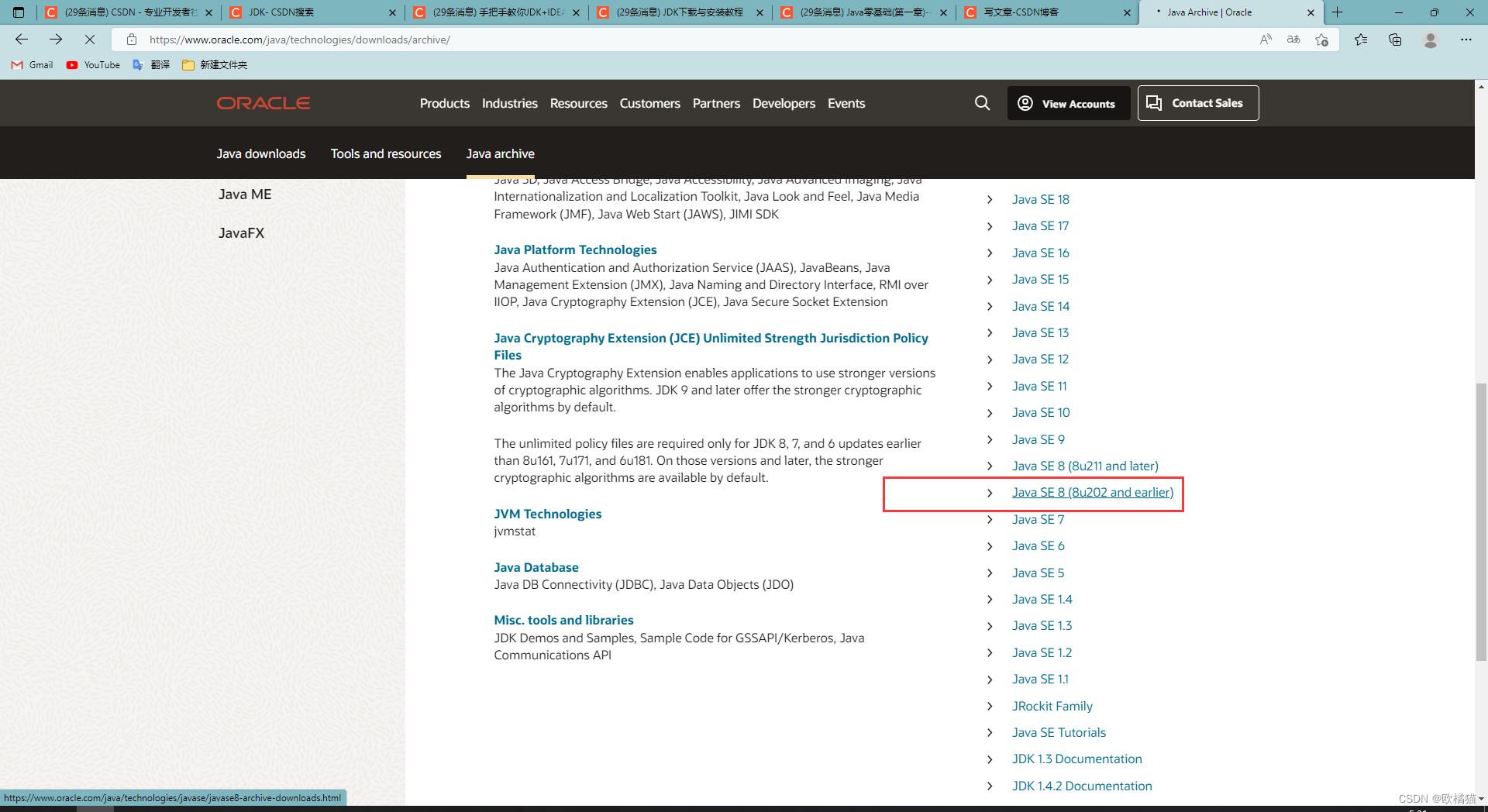Switch to the 手把手教你JDK+IDEA tab
1488x812 pixels.
pos(496,12)
